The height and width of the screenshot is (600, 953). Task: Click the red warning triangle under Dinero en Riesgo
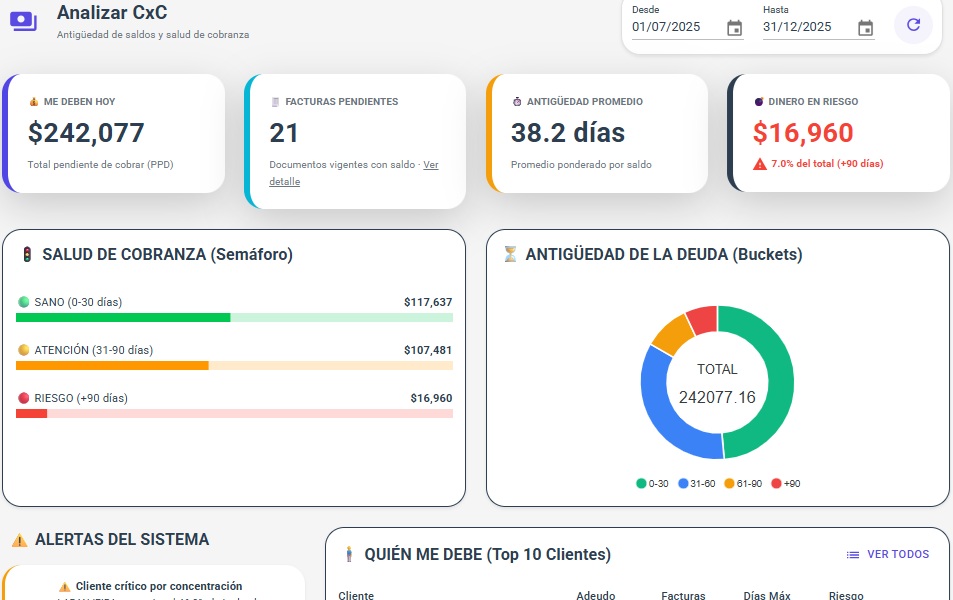[x=760, y=164]
